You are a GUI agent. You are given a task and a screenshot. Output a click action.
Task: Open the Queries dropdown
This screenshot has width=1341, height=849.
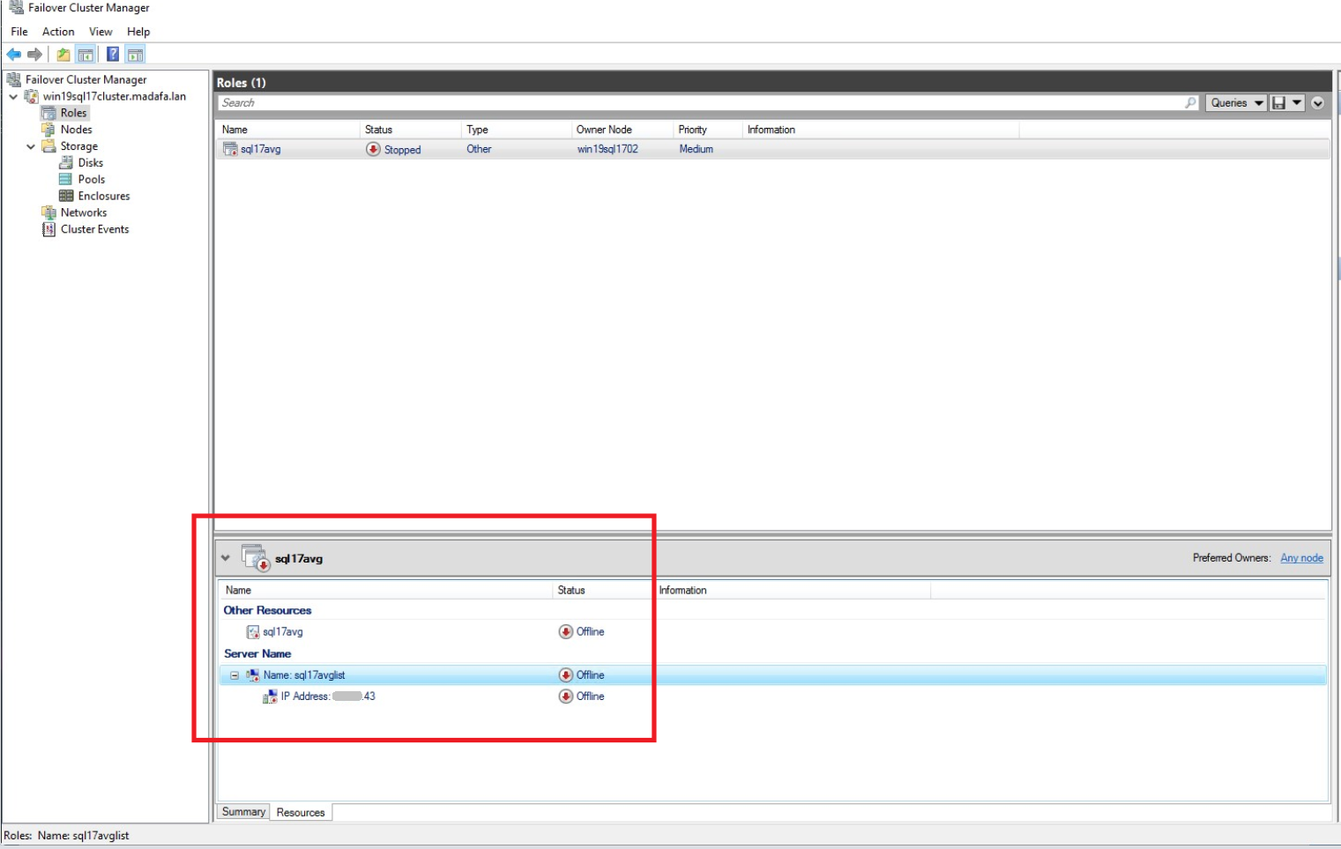point(1236,103)
